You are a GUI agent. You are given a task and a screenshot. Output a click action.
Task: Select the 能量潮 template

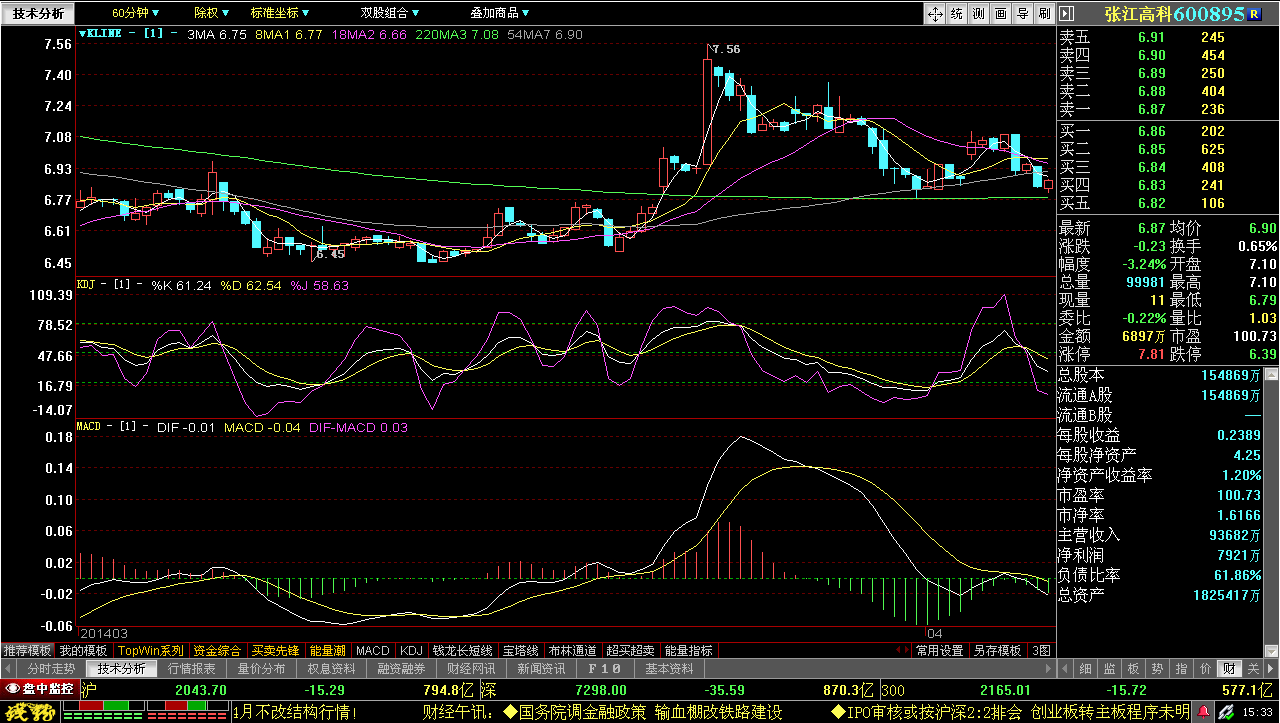328,650
